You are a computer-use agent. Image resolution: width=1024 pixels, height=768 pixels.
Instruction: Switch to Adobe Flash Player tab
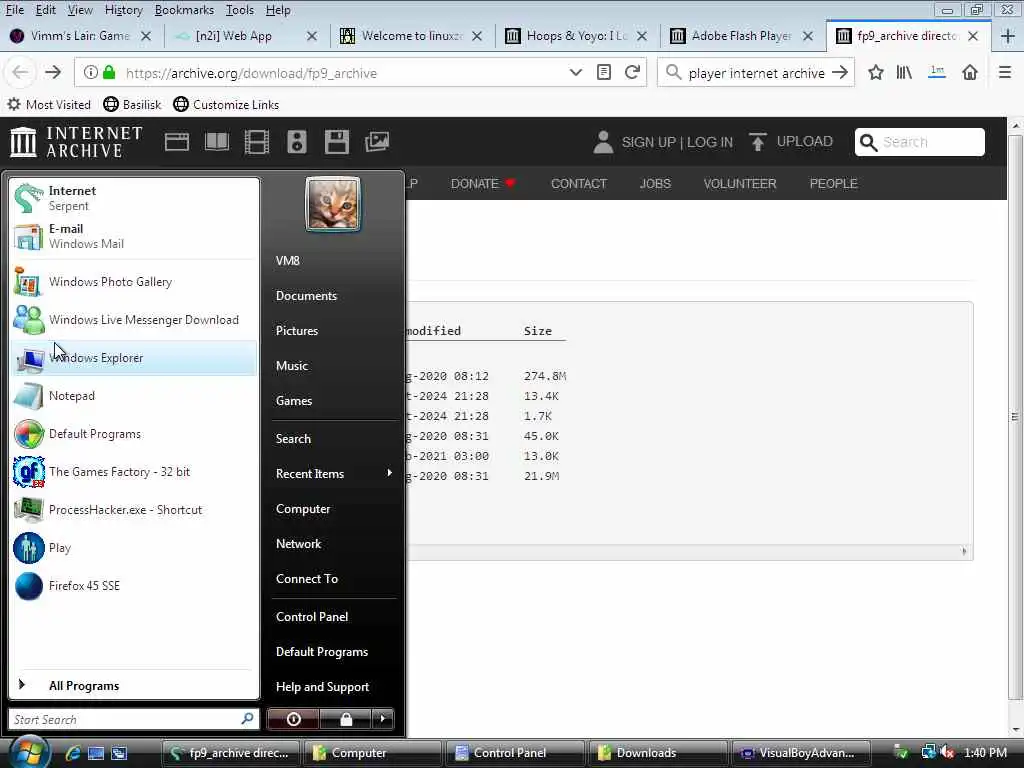click(x=741, y=36)
